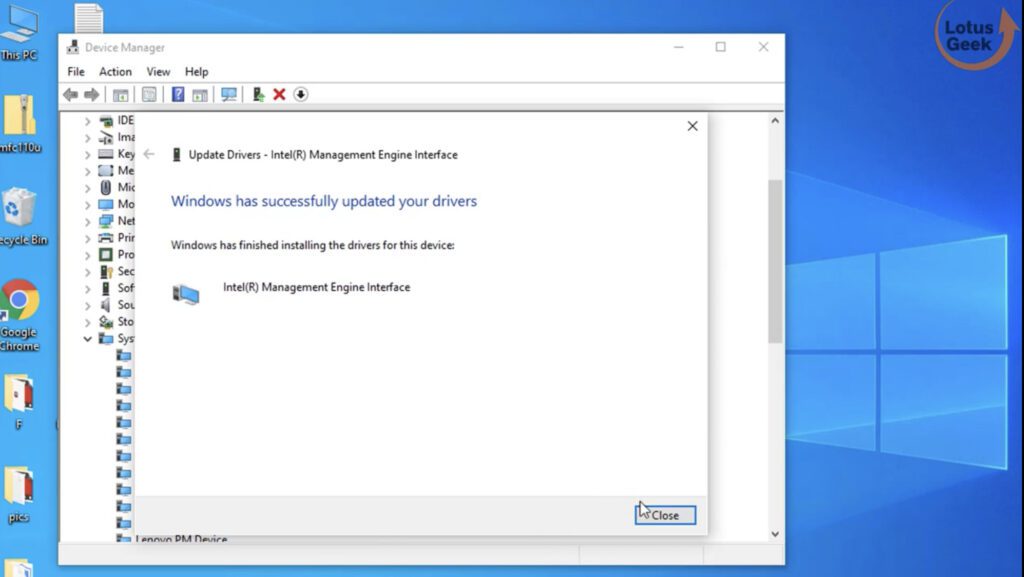The image size is (1024, 577).
Task: Select the IDE controllers category icon
Action: coord(106,121)
